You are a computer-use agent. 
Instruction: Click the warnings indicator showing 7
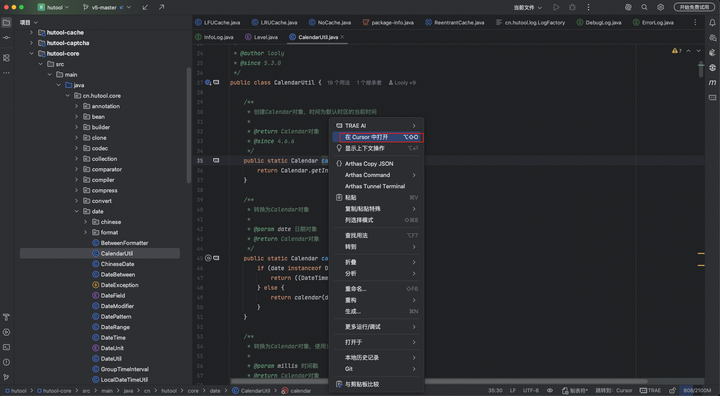coord(677,51)
